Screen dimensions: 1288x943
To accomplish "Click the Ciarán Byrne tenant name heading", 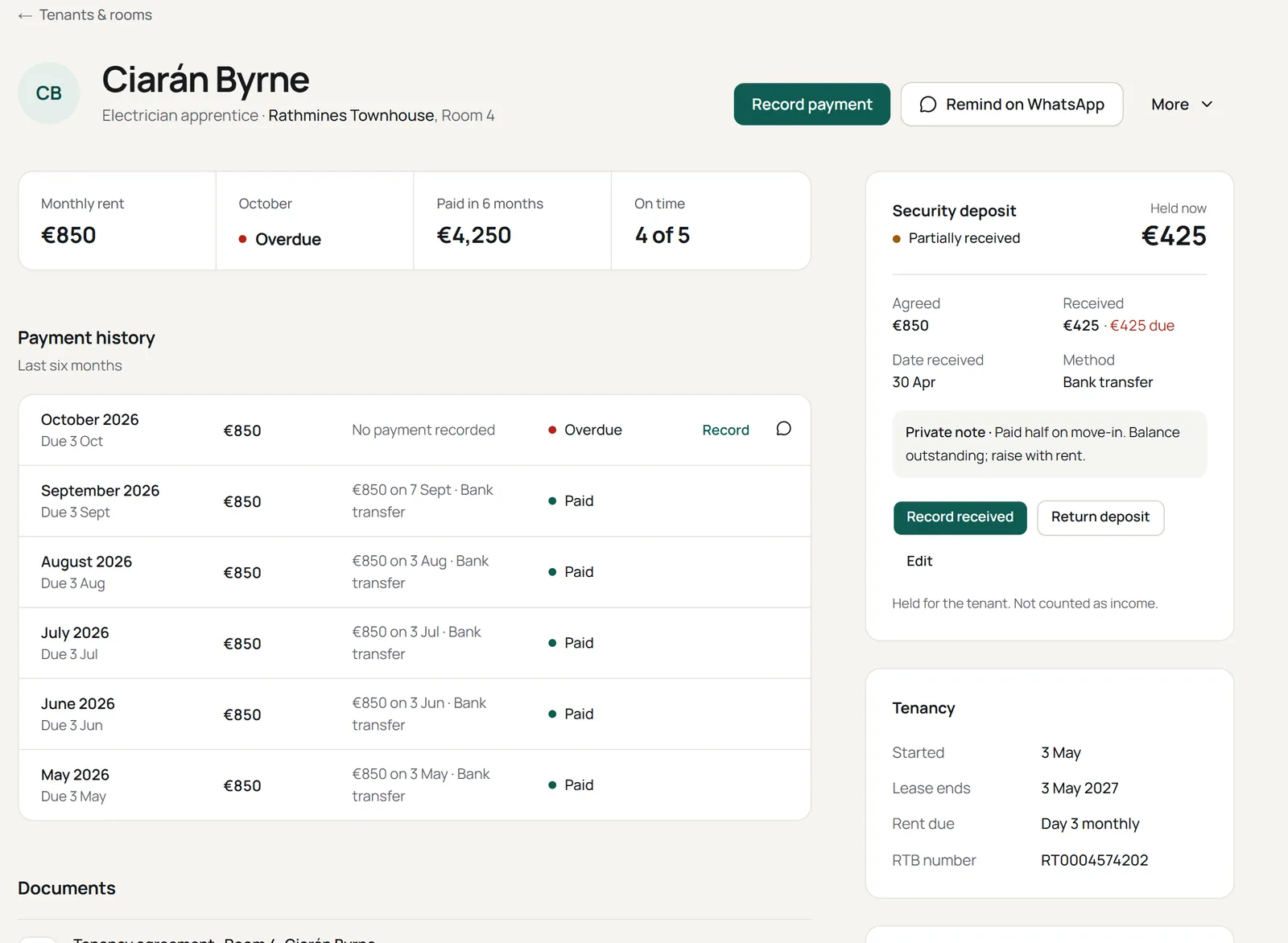I will [205, 80].
